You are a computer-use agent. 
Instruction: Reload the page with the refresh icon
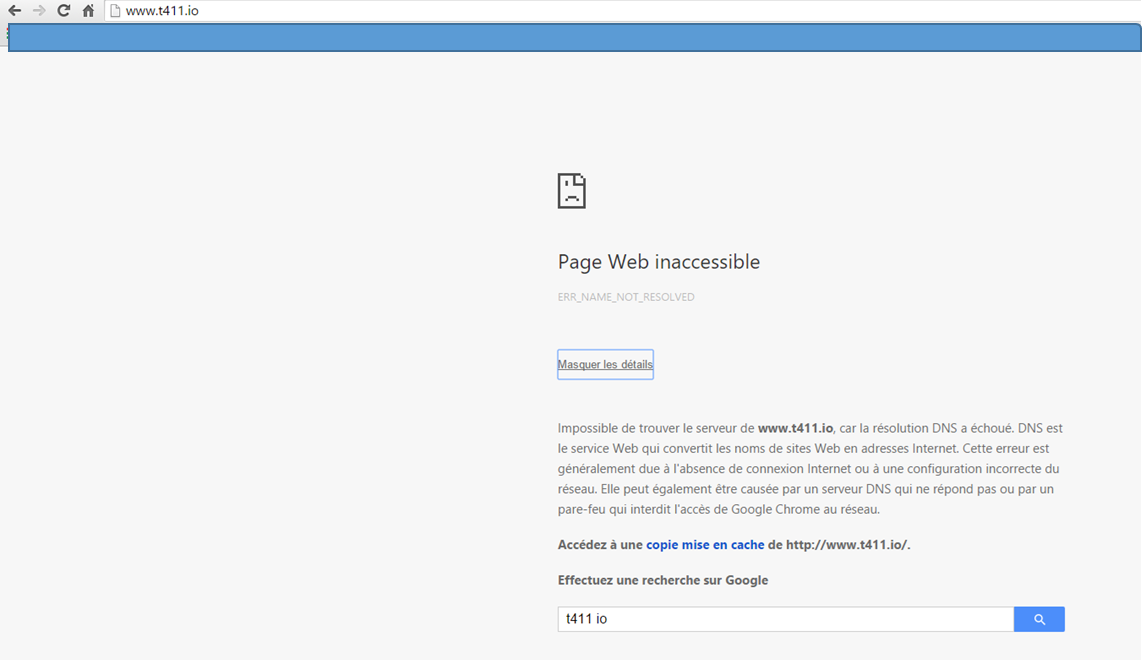click(x=63, y=11)
